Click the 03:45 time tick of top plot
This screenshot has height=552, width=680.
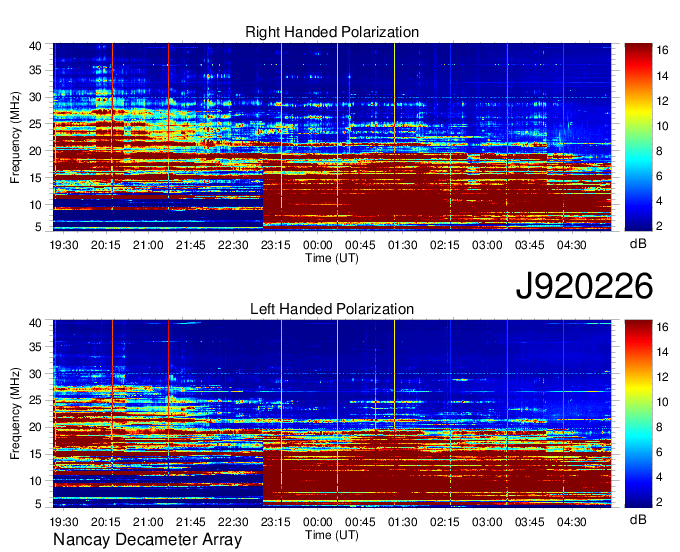(x=530, y=245)
